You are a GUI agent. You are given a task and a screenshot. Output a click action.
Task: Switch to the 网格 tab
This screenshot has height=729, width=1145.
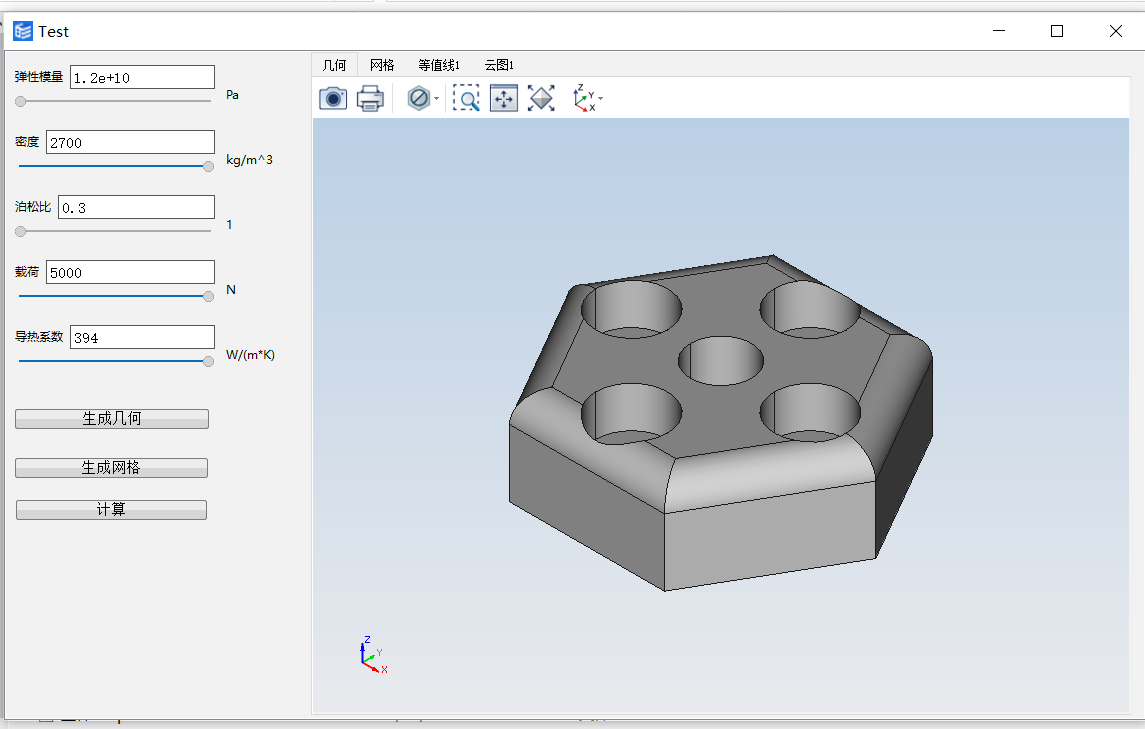pyautogui.click(x=382, y=65)
